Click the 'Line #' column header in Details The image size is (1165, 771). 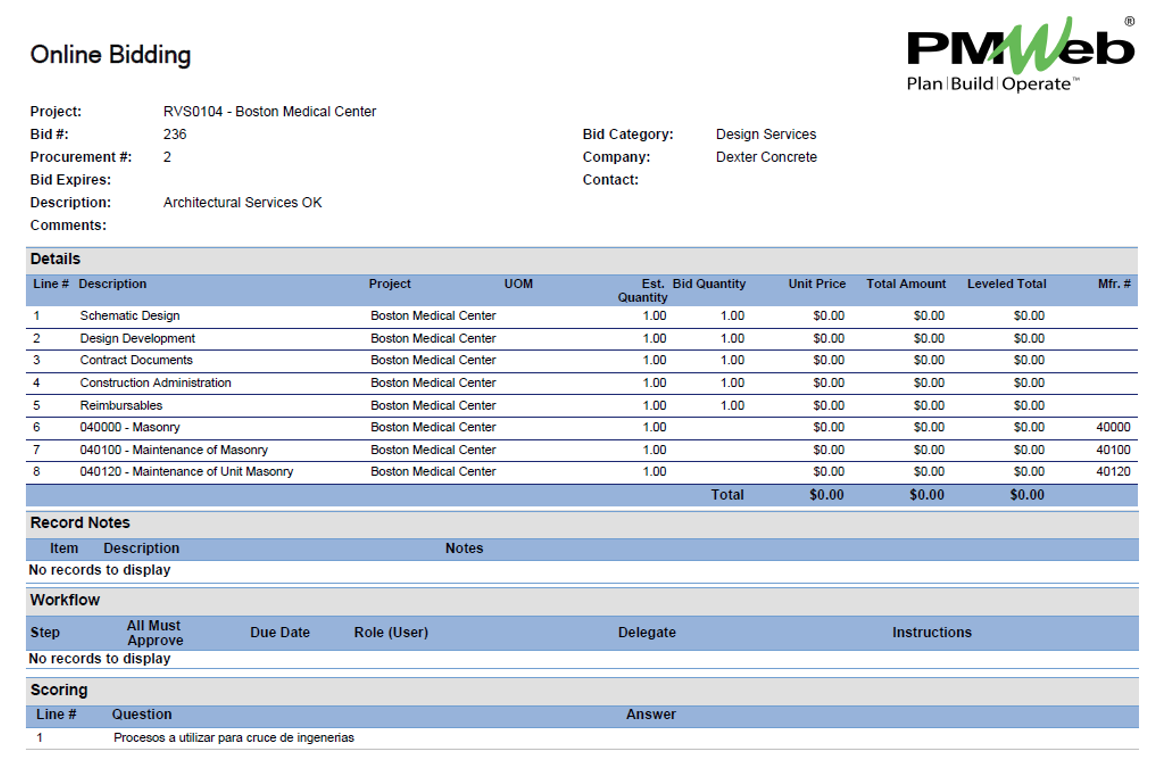click(51, 284)
